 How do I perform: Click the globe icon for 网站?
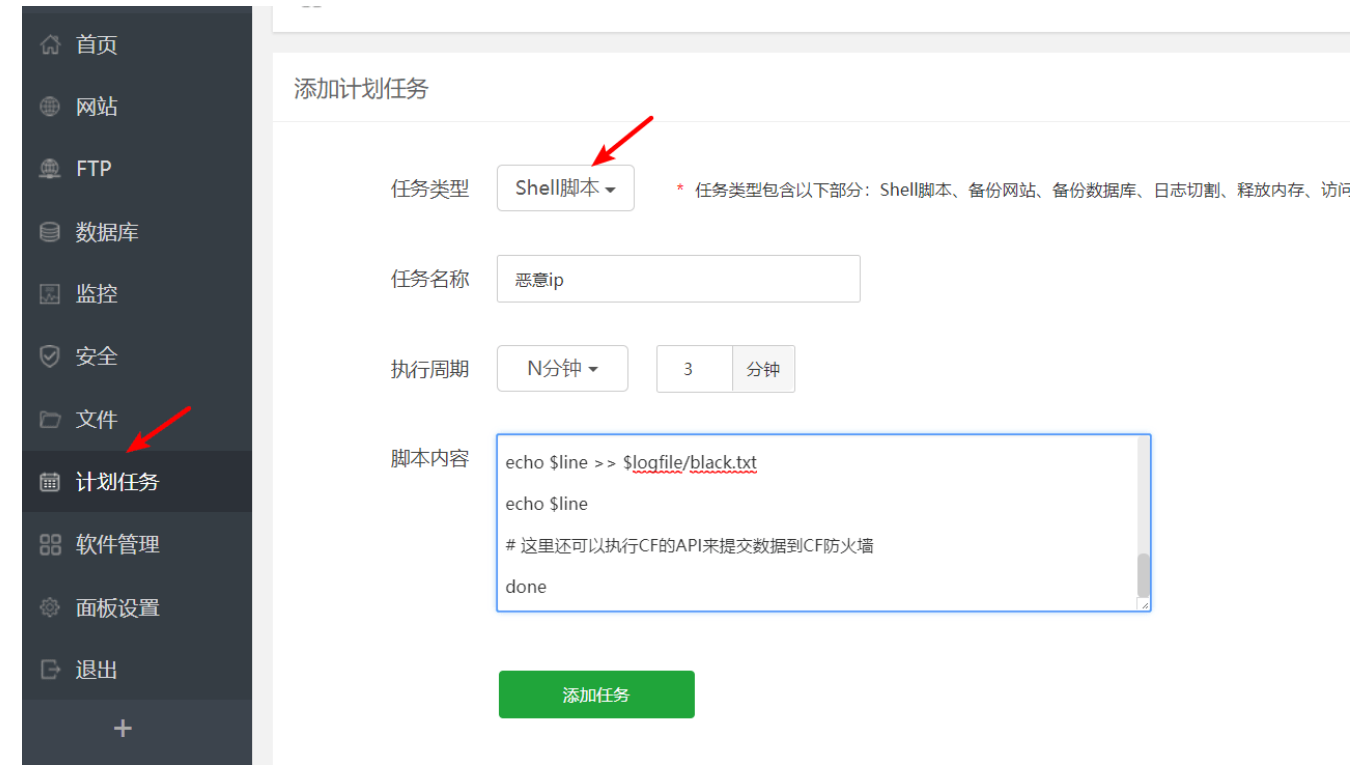coord(50,107)
